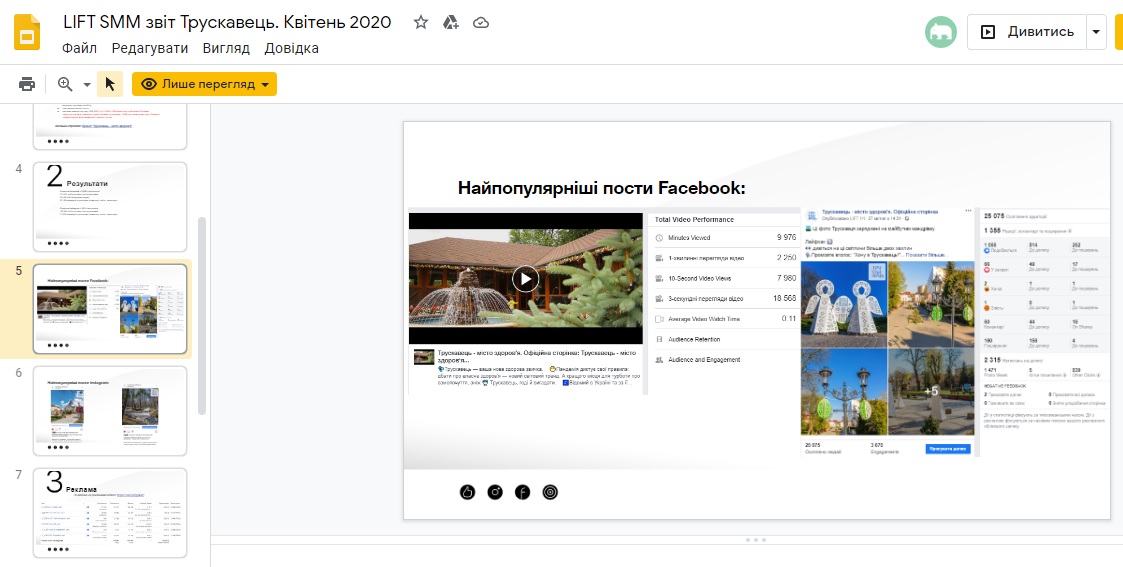Select slide 6 Instagram posts thumbnail
Screen dimensions: 1123x567
pyautogui.click(x=110, y=411)
